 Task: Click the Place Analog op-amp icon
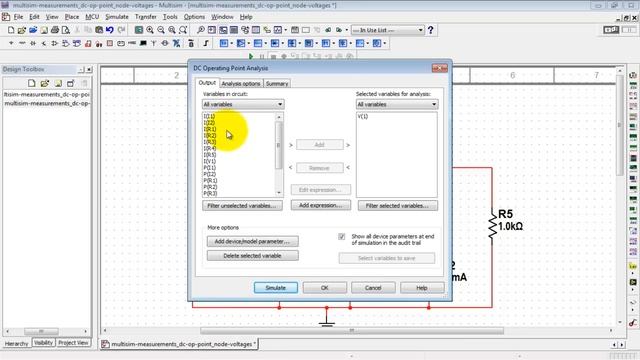(55, 43)
